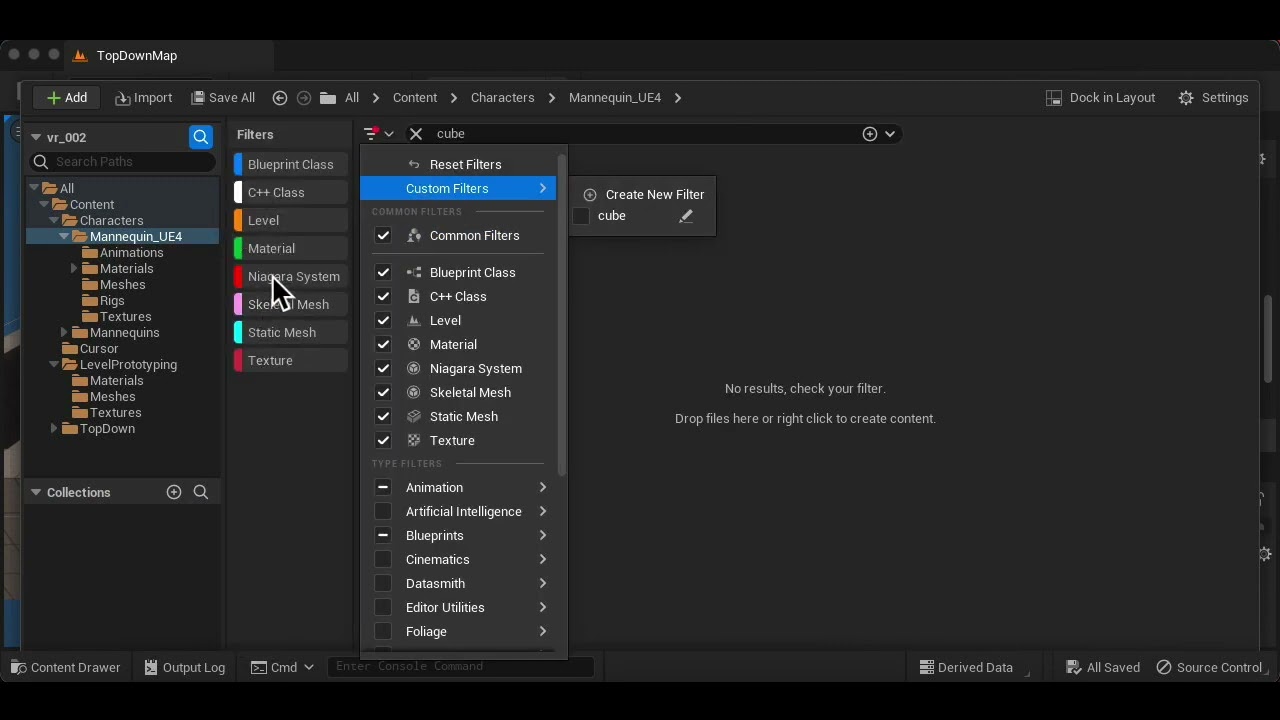Screen dimensions: 1280x720
Task: Click the history forward arrow icon
Action: [x=304, y=97]
